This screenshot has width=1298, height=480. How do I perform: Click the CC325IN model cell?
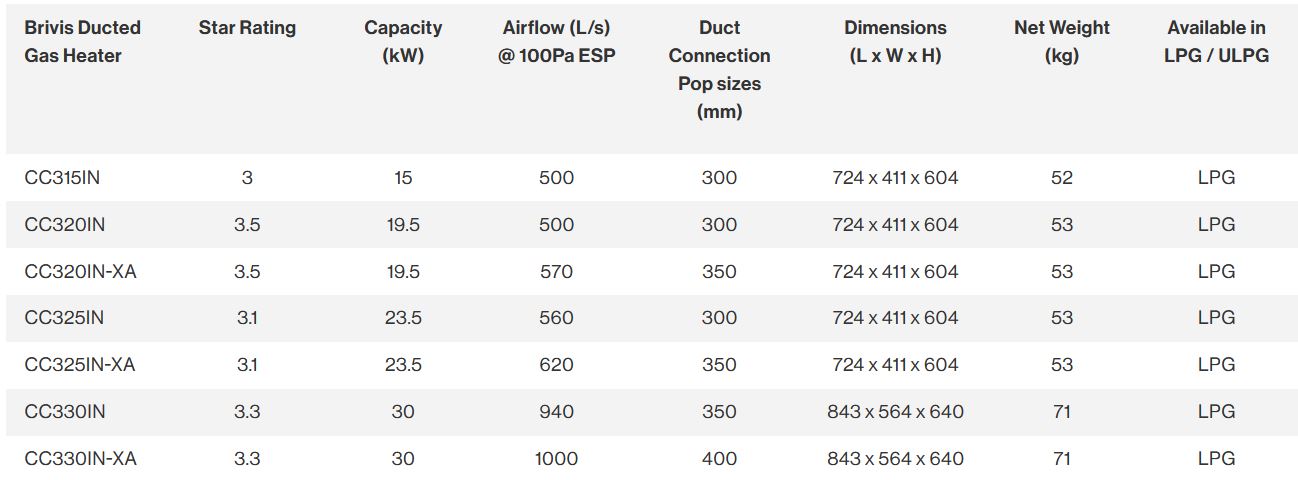click(64, 318)
